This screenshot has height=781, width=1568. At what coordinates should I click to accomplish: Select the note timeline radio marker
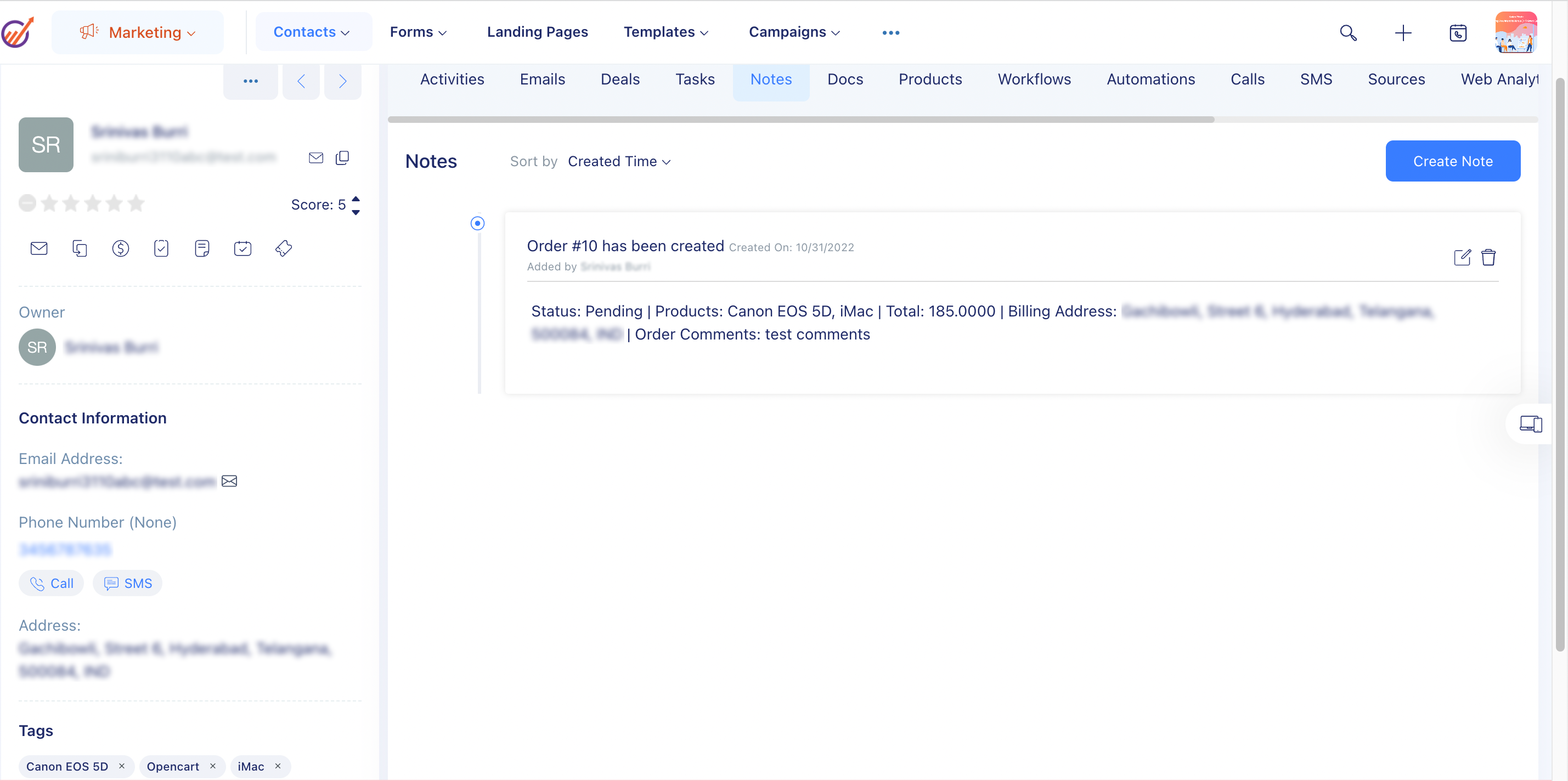click(478, 223)
